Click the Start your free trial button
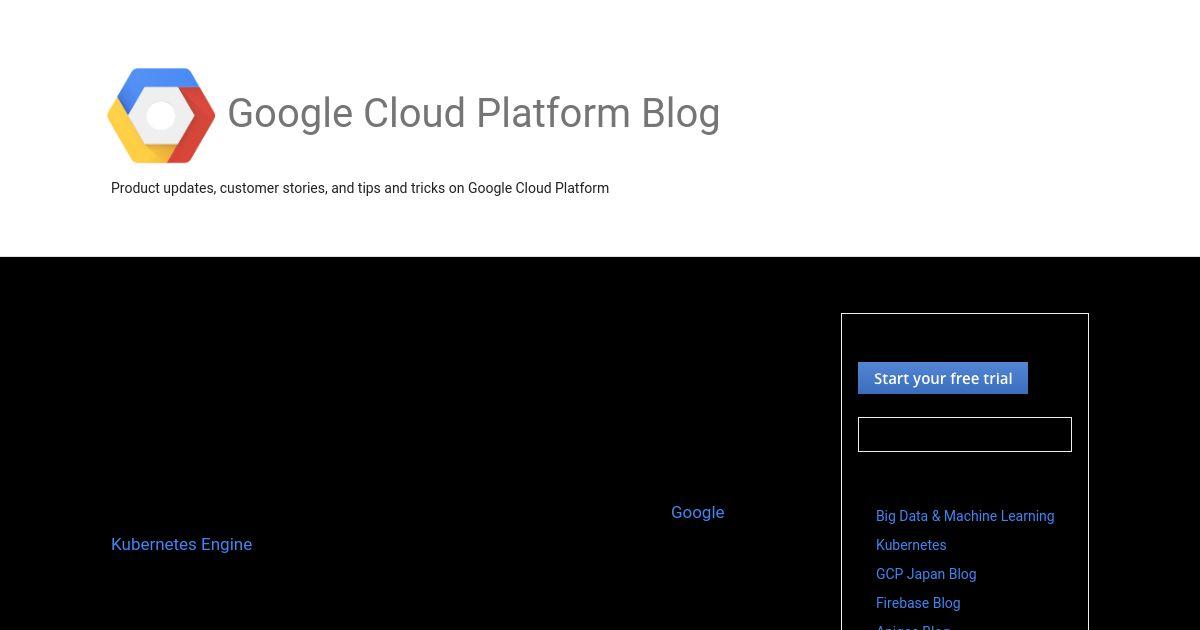1200x630 pixels. click(943, 378)
